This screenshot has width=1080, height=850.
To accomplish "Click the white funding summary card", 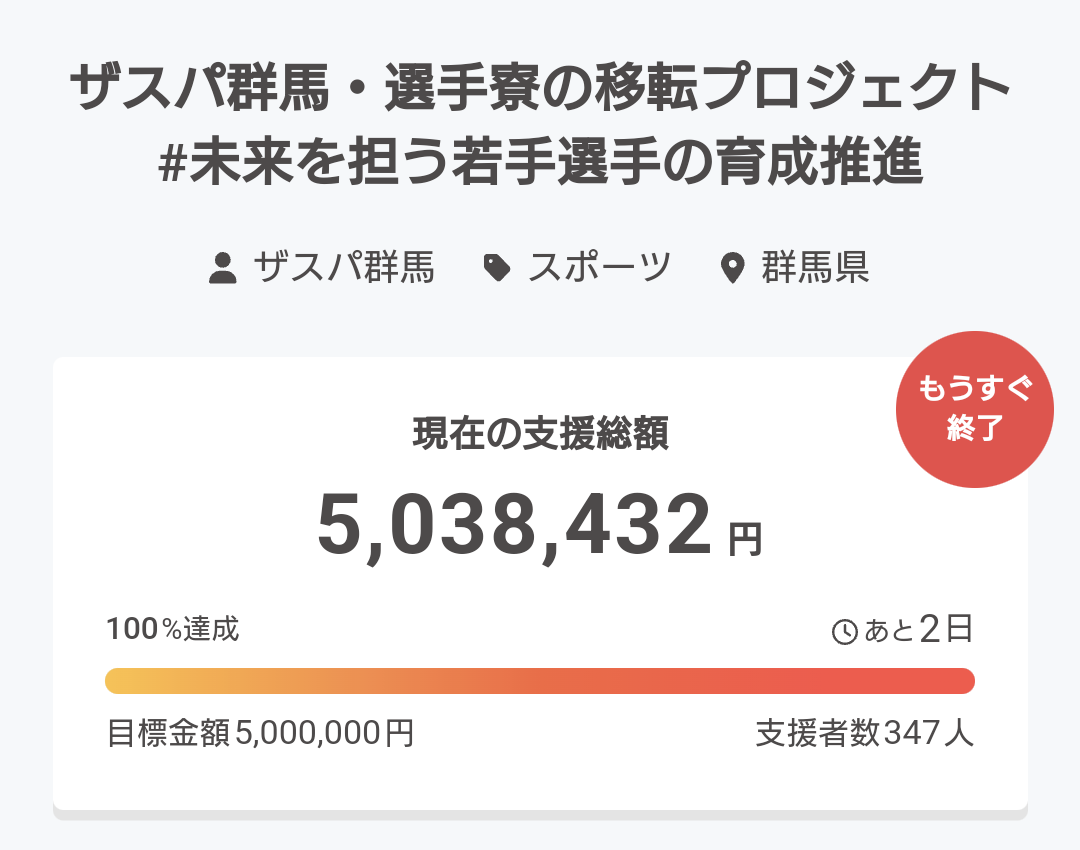I will coord(540,583).
